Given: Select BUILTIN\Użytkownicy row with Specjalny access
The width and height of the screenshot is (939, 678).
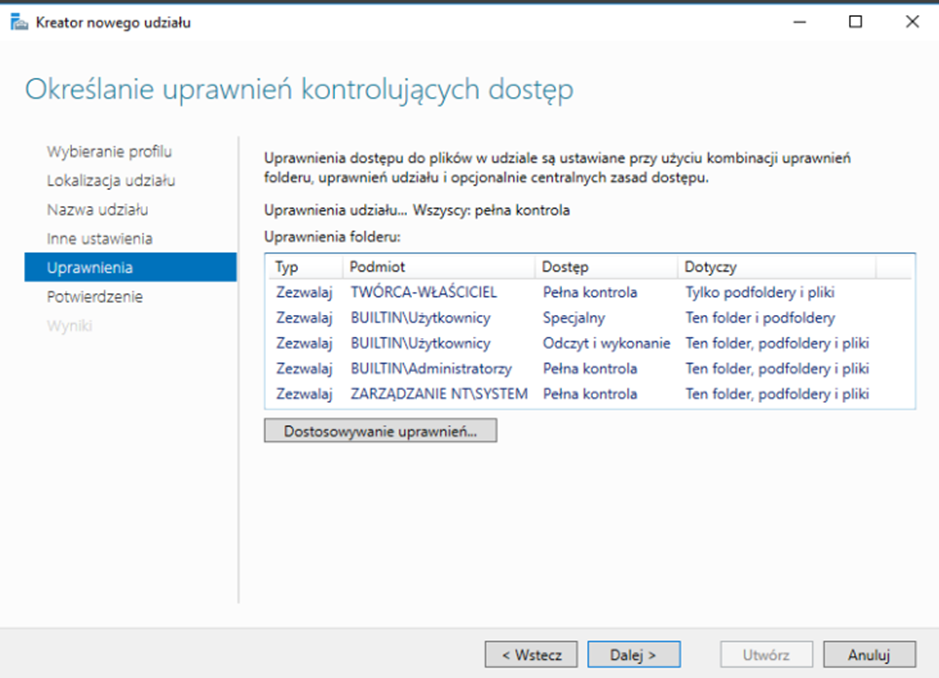Looking at the screenshot, I should pyautogui.click(x=420, y=318).
